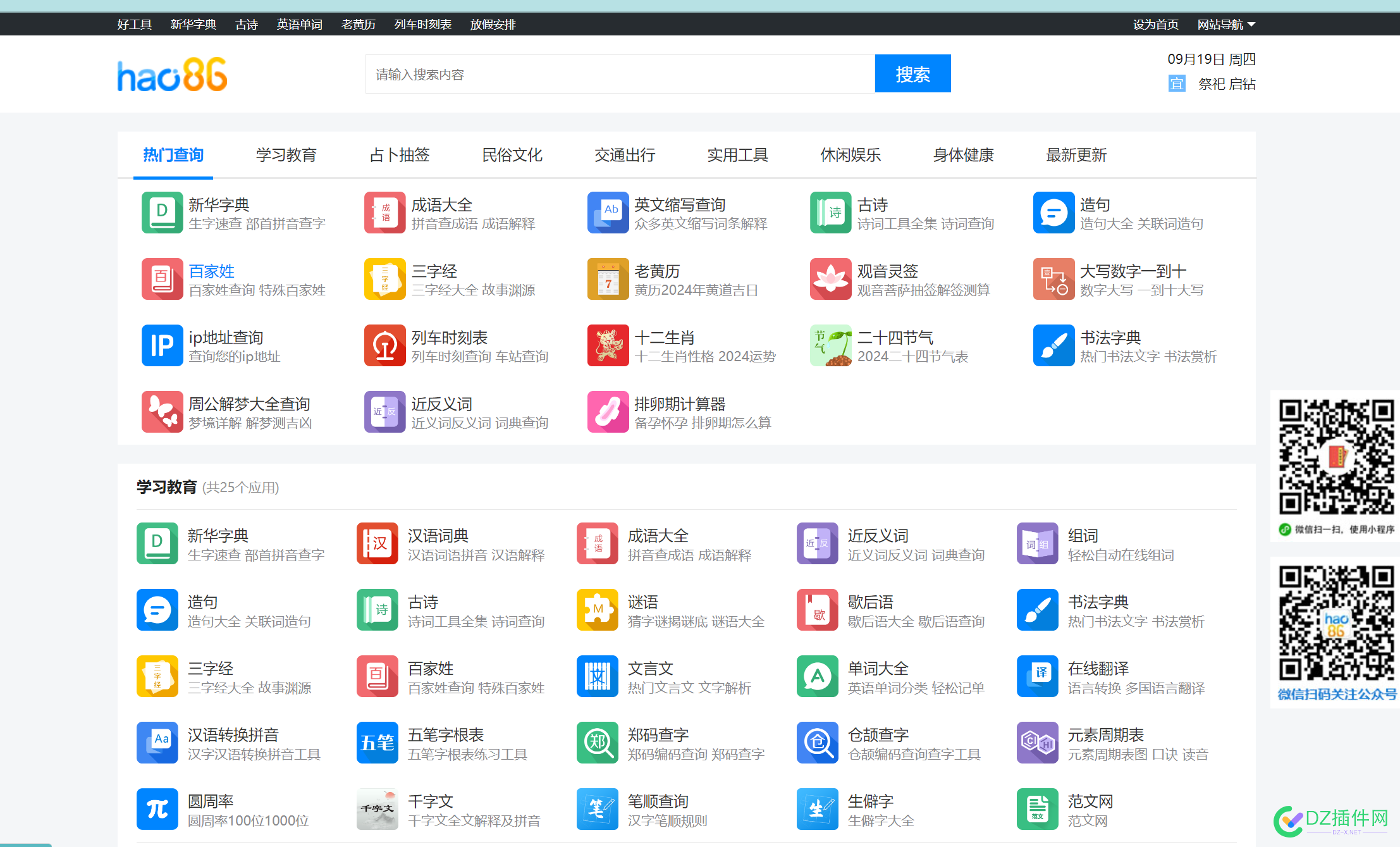
Task: Click the hao86 logo
Action: 172,75
